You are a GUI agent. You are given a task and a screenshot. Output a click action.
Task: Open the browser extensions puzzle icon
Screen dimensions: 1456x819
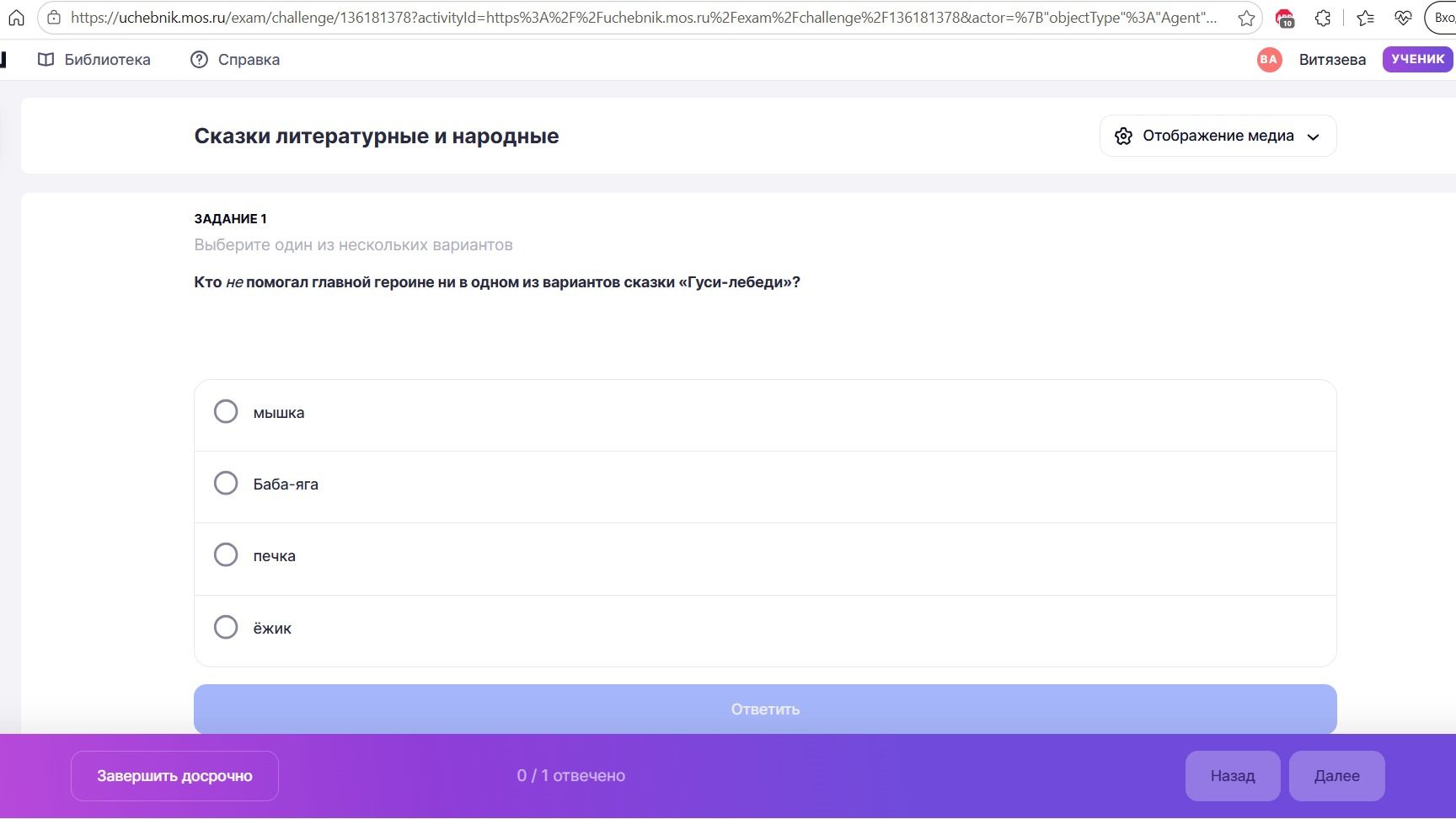[1323, 18]
